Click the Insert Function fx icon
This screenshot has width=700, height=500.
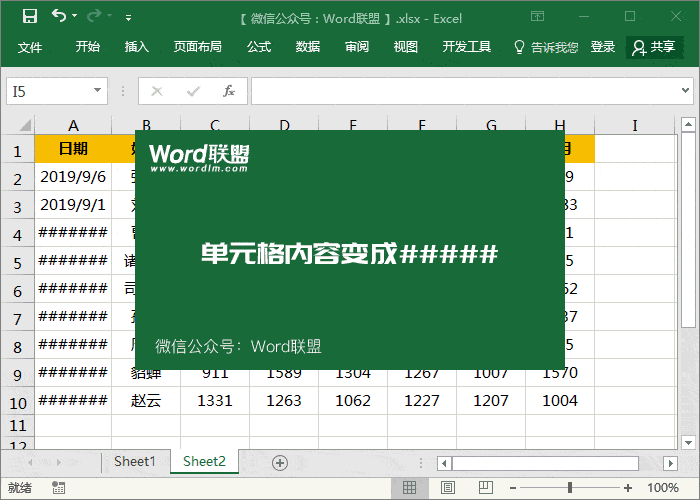point(229,91)
